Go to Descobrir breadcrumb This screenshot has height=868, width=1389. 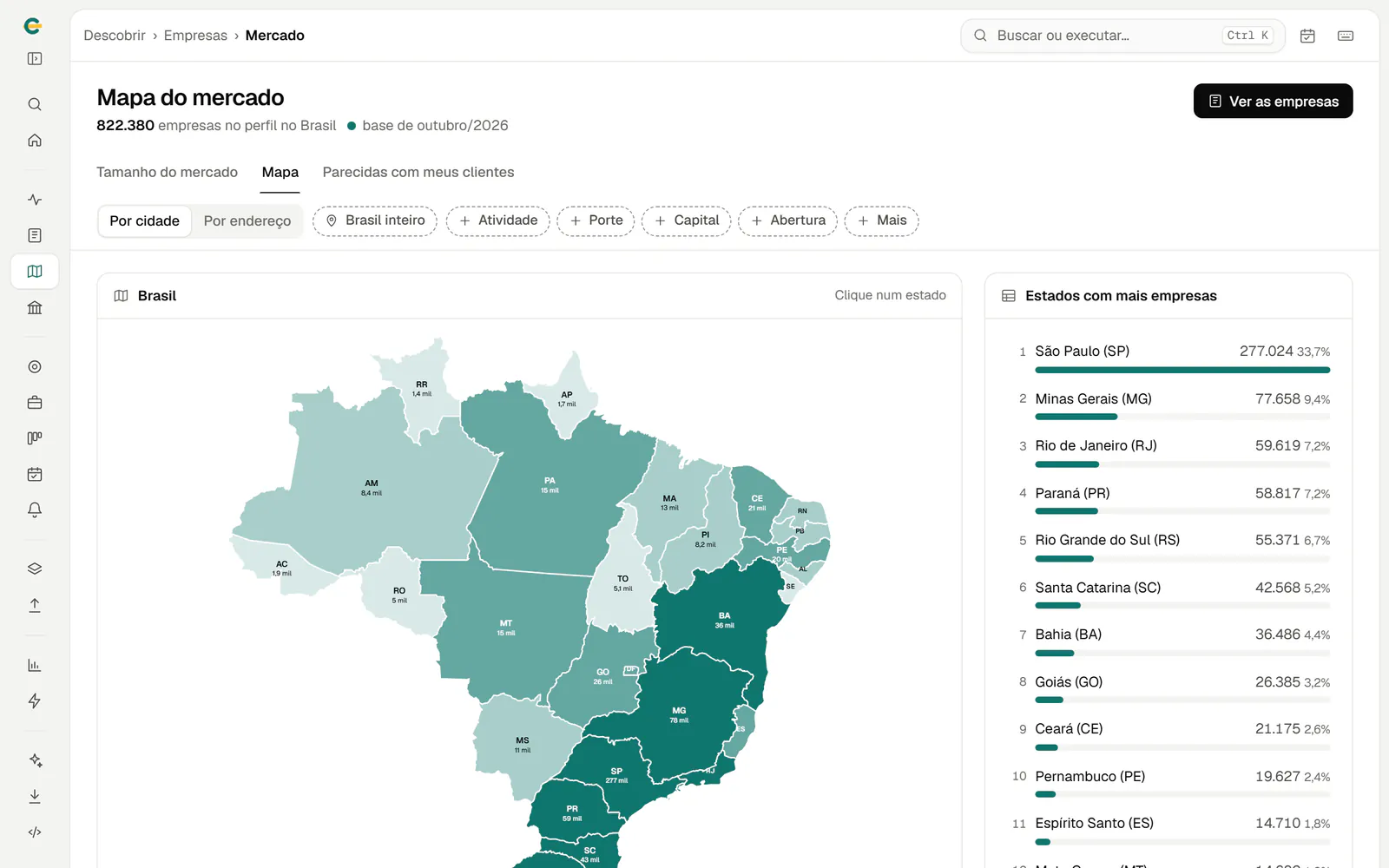click(x=115, y=36)
